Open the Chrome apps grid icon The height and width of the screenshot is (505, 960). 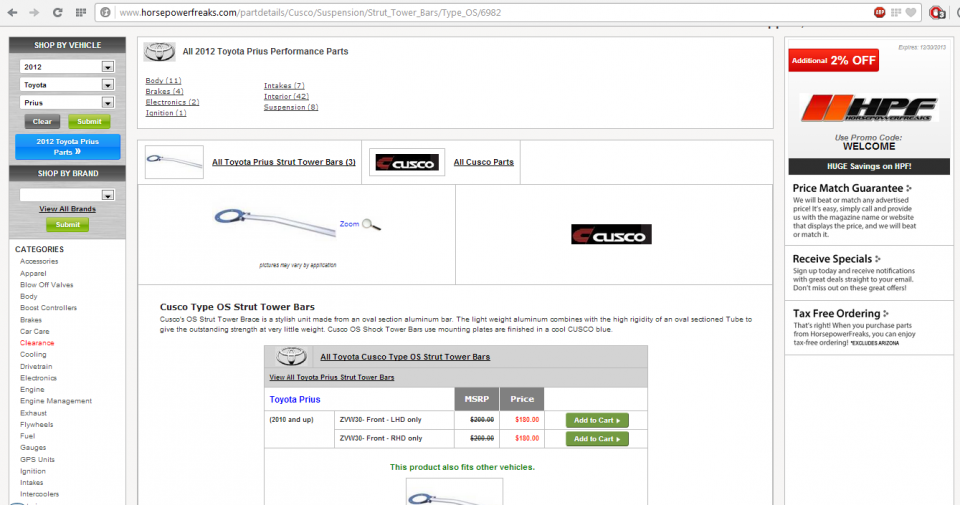(79, 13)
